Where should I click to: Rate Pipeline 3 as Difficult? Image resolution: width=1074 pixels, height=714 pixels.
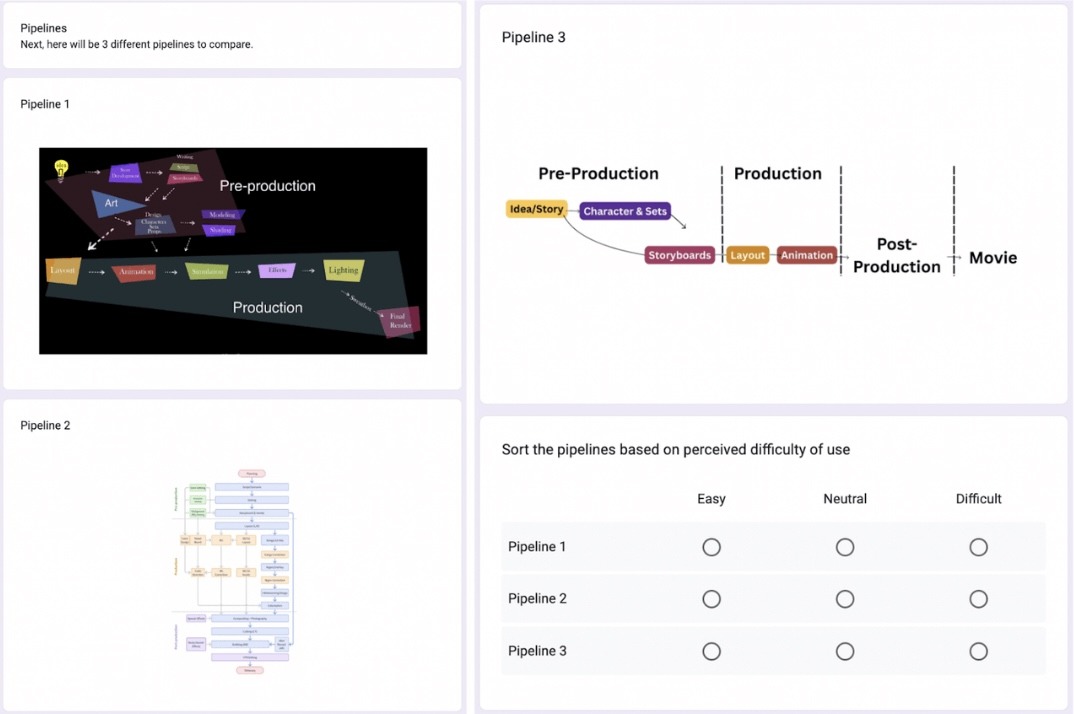[978, 651]
